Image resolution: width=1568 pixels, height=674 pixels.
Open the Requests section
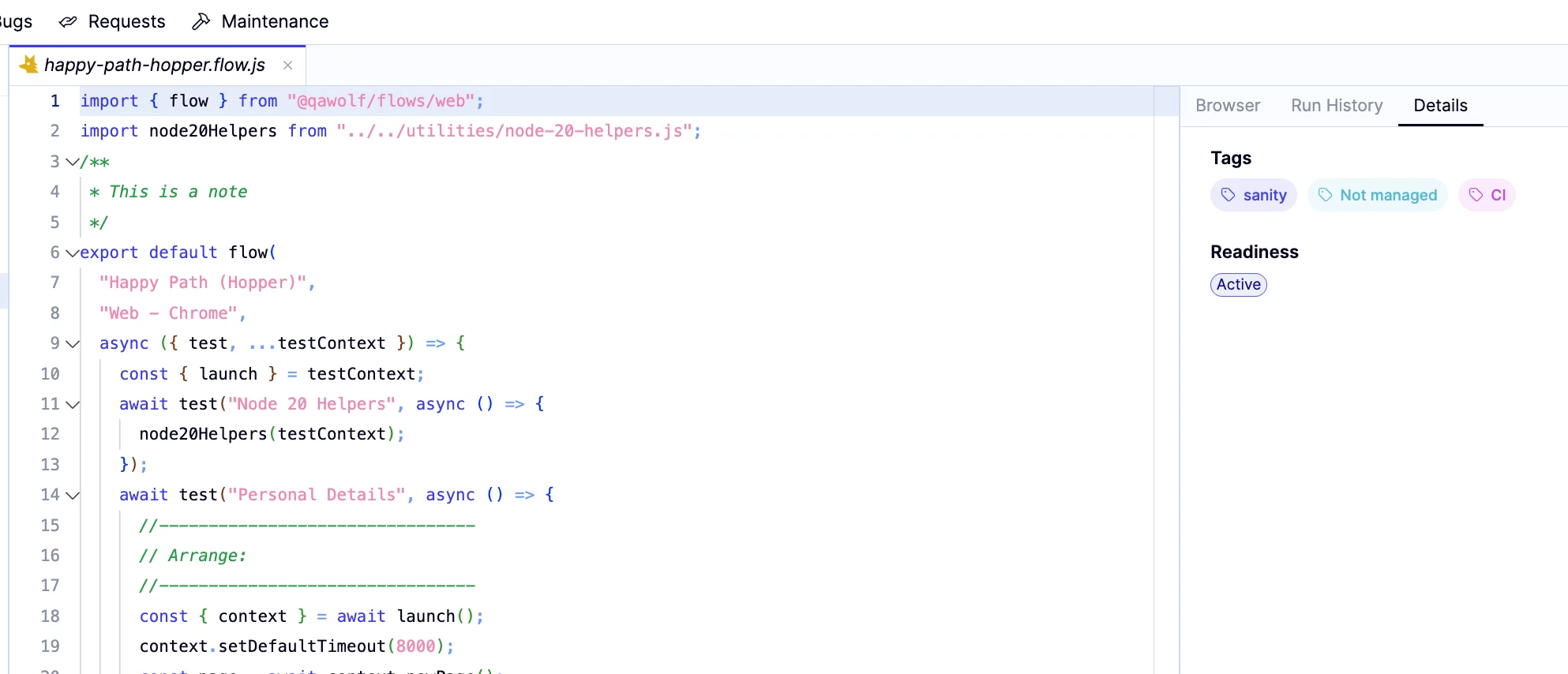coord(112,21)
